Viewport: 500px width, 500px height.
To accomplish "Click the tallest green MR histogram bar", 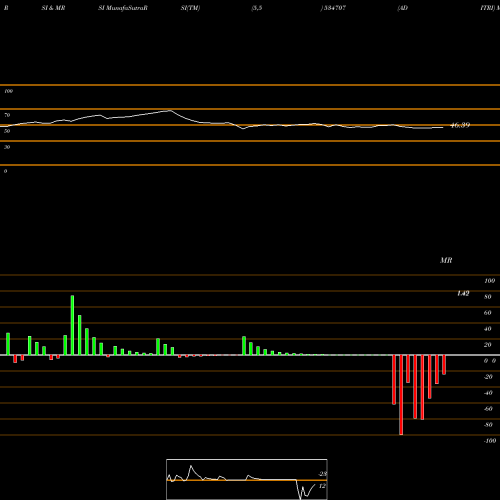I will coord(72,325).
